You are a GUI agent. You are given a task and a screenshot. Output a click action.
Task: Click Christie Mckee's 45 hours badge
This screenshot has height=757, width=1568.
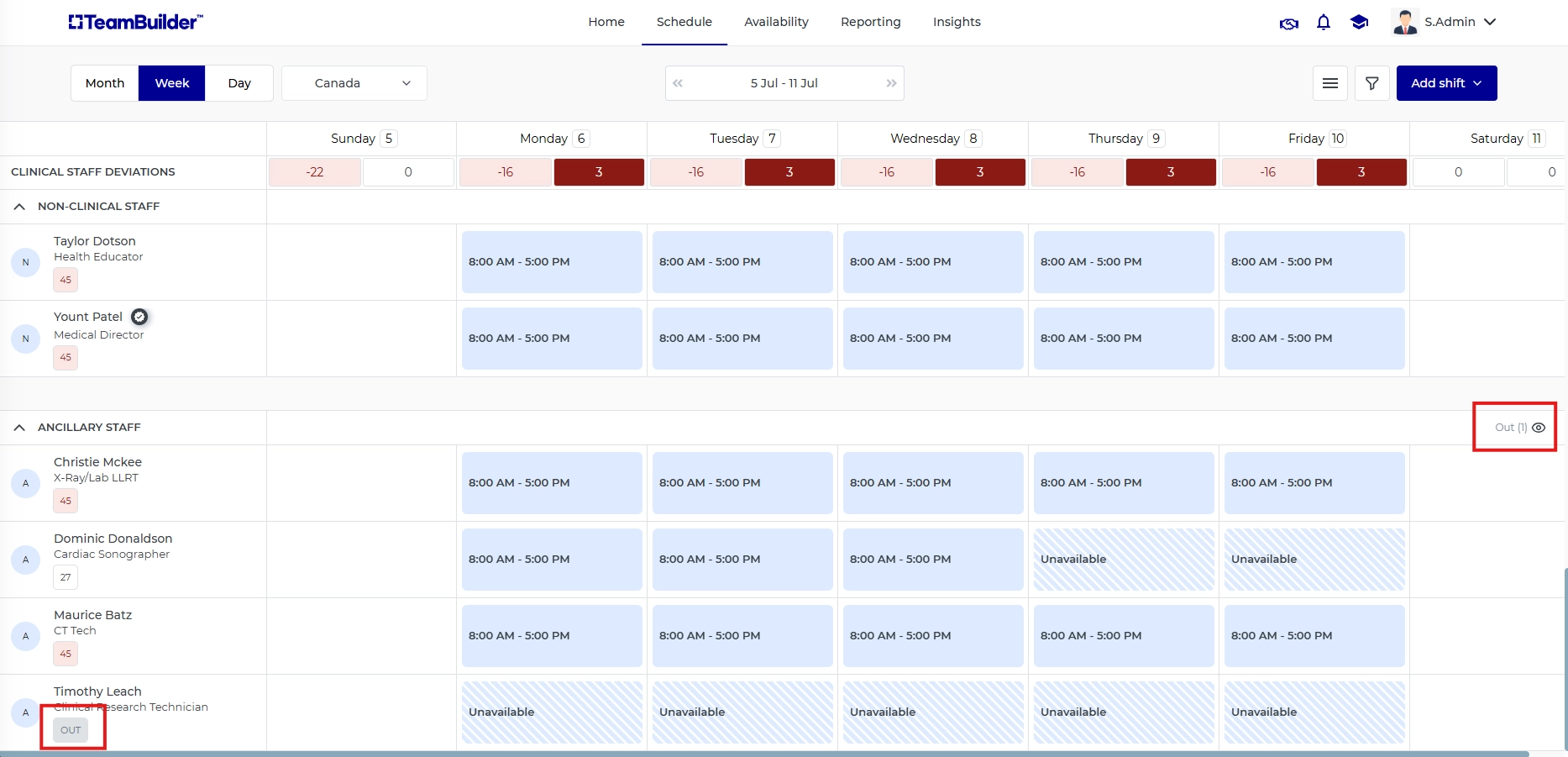click(x=66, y=501)
